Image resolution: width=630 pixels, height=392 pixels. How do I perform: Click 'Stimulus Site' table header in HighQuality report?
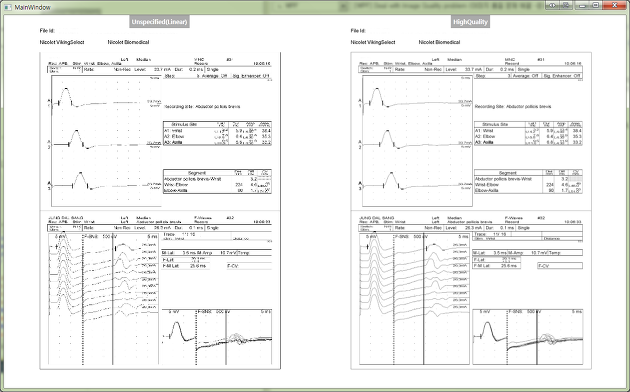coord(495,125)
